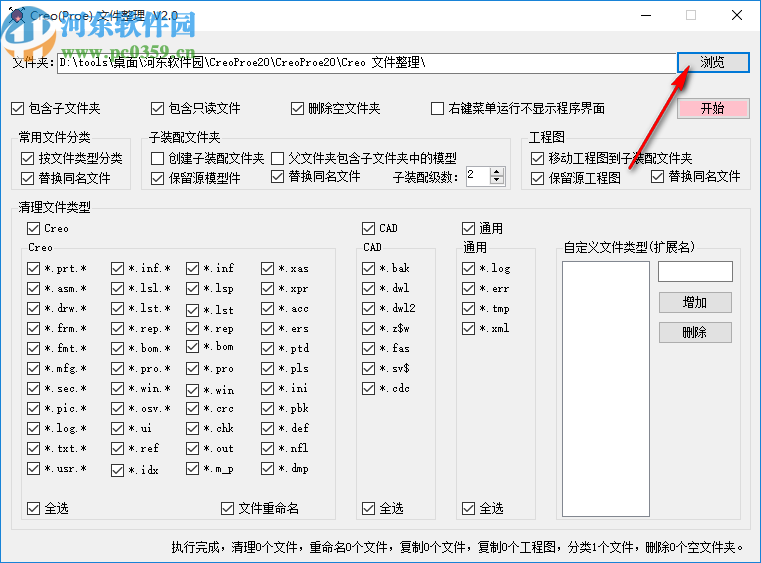Uncheck *.idx file type
This screenshot has width=761, height=563.
click(x=117, y=470)
